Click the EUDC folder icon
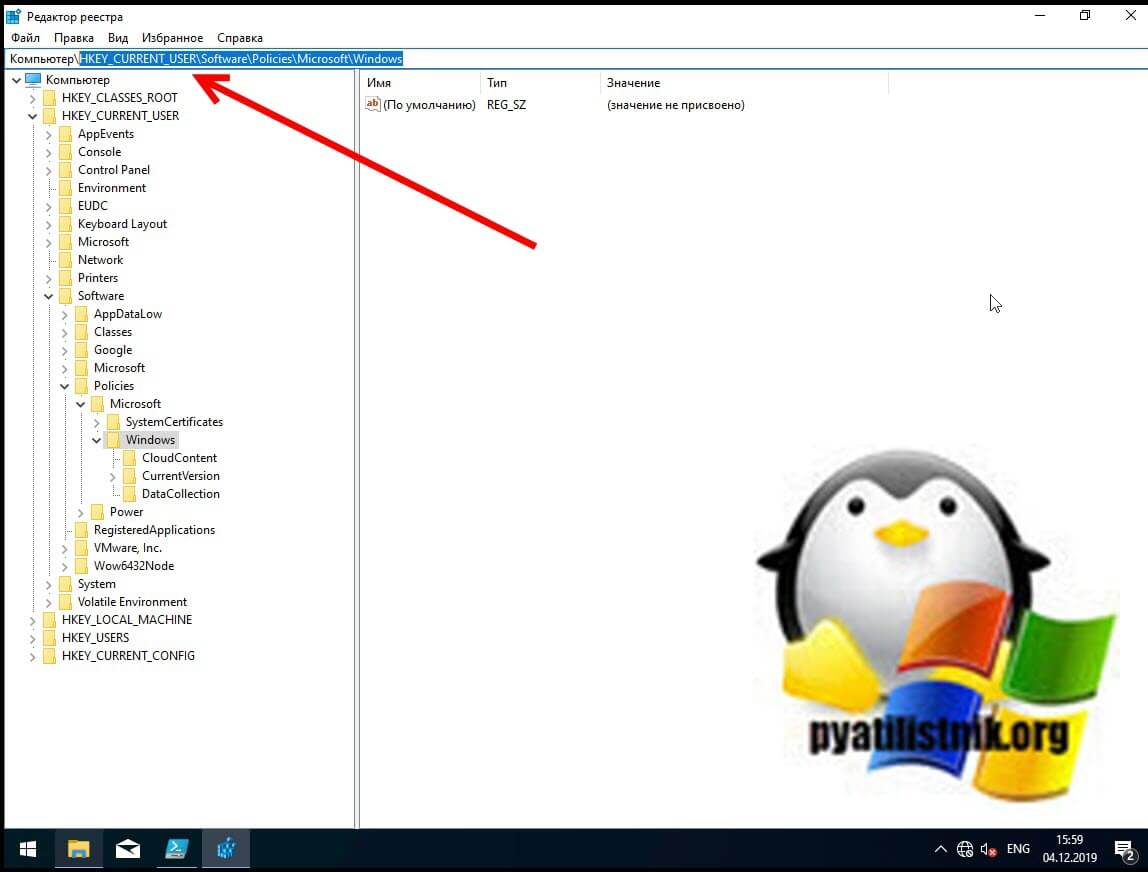This screenshot has height=872, width=1148. point(65,206)
